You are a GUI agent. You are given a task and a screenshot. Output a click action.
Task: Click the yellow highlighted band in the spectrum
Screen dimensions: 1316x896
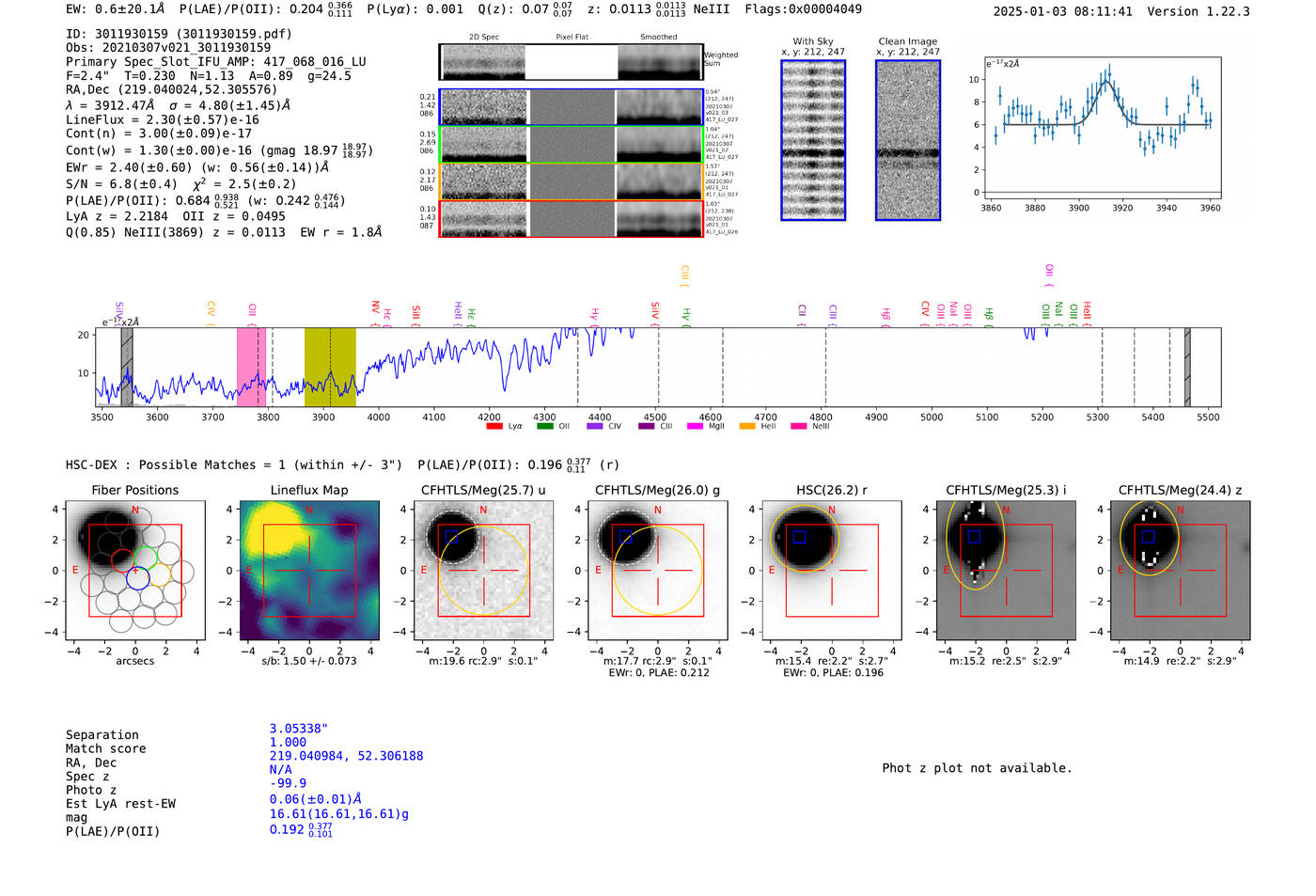(x=330, y=367)
